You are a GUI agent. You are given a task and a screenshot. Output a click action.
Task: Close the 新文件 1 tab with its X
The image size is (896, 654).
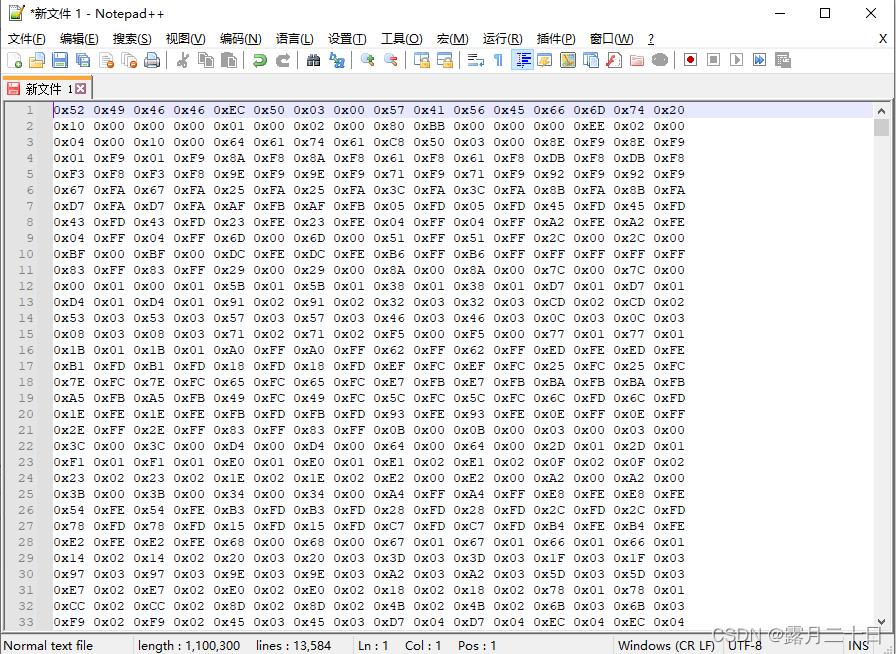(81, 89)
